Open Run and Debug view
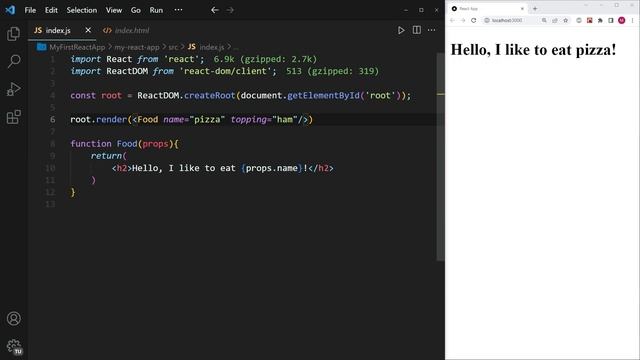Viewport: 640px width, 360px height. [x=13, y=89]
